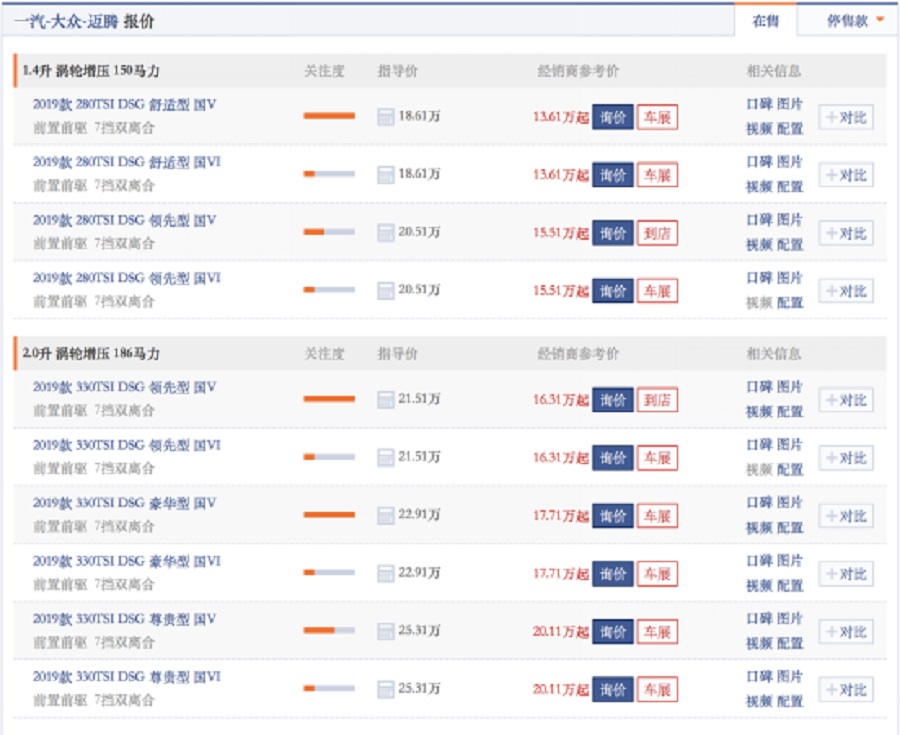
Task: Open 2019款 280TSI DSG 舒适型 国VI link
Action: 127,162
